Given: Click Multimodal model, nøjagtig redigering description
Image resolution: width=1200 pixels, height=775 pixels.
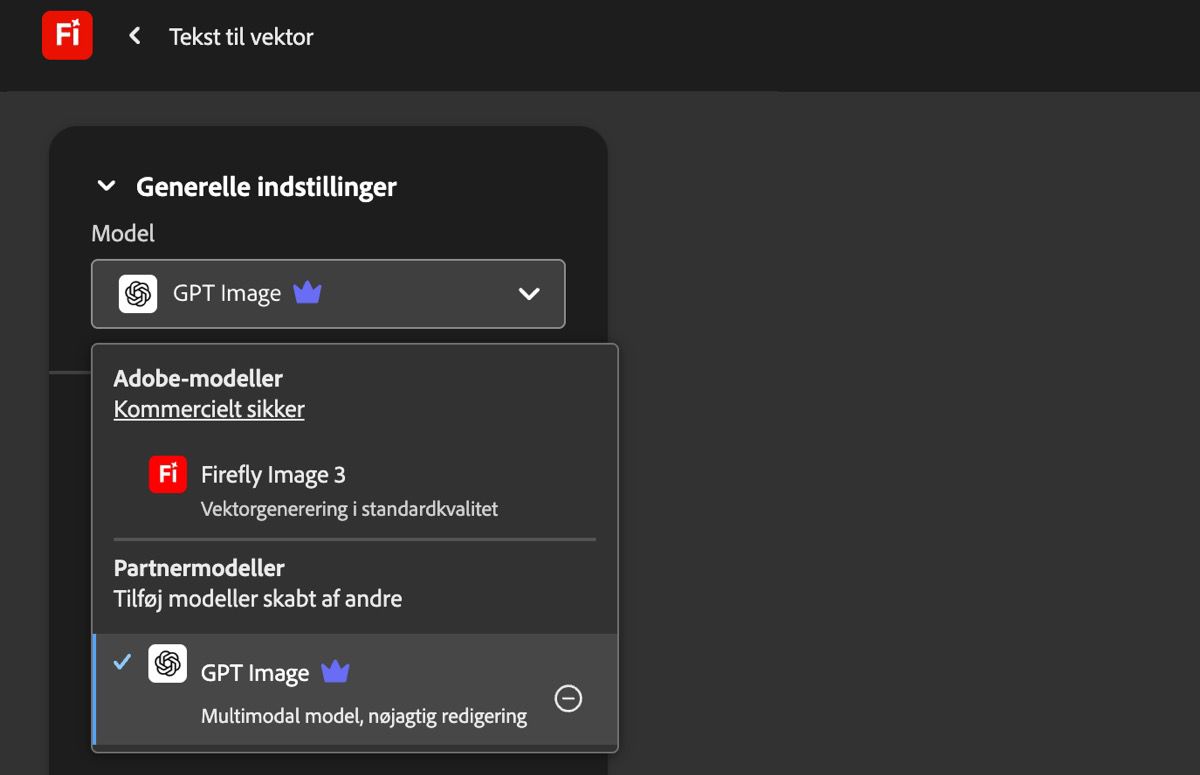Looking at the screenshot, I should coord(364,716).
